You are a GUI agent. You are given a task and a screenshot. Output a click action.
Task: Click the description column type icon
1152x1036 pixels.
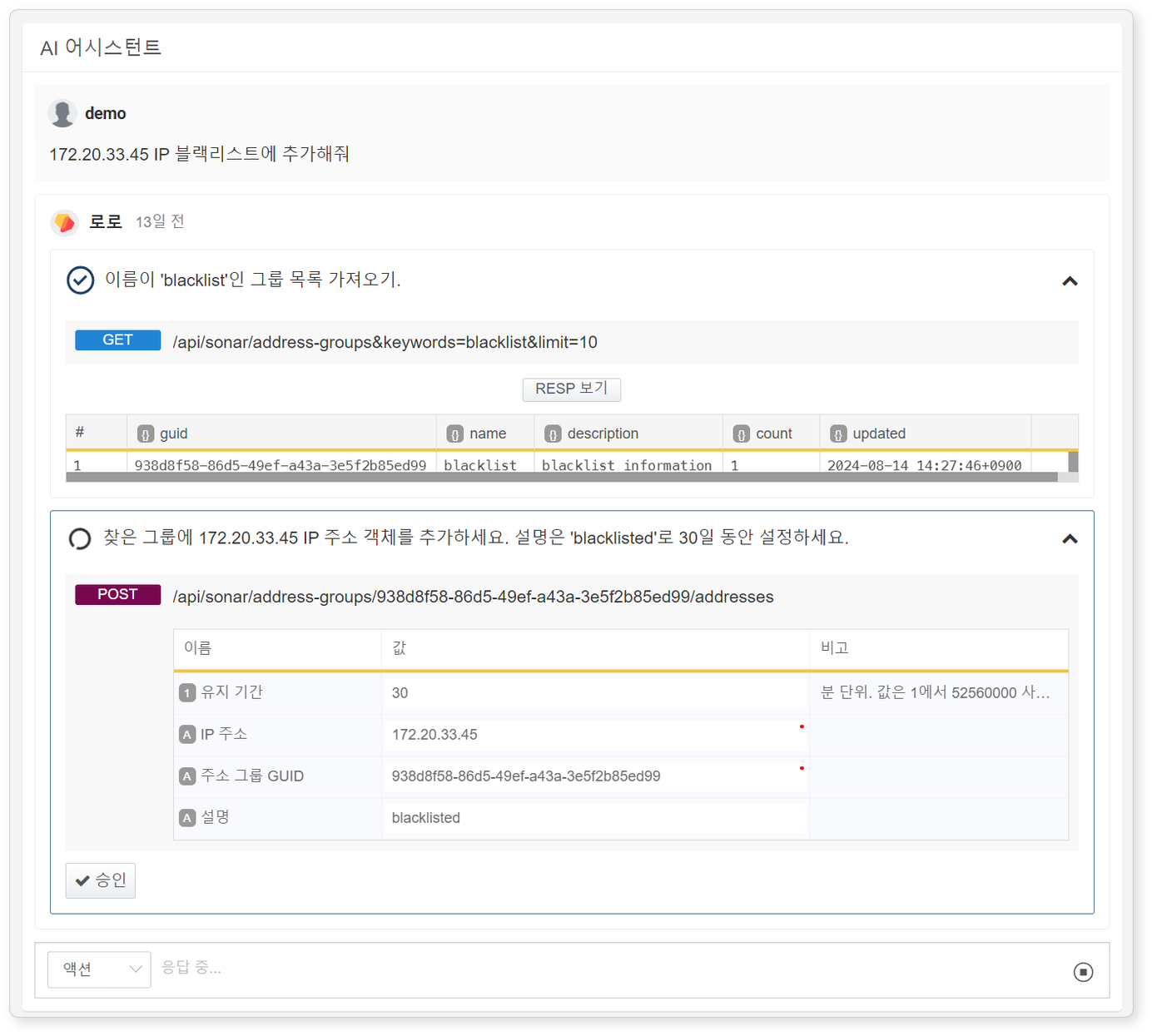click(553, 434)
